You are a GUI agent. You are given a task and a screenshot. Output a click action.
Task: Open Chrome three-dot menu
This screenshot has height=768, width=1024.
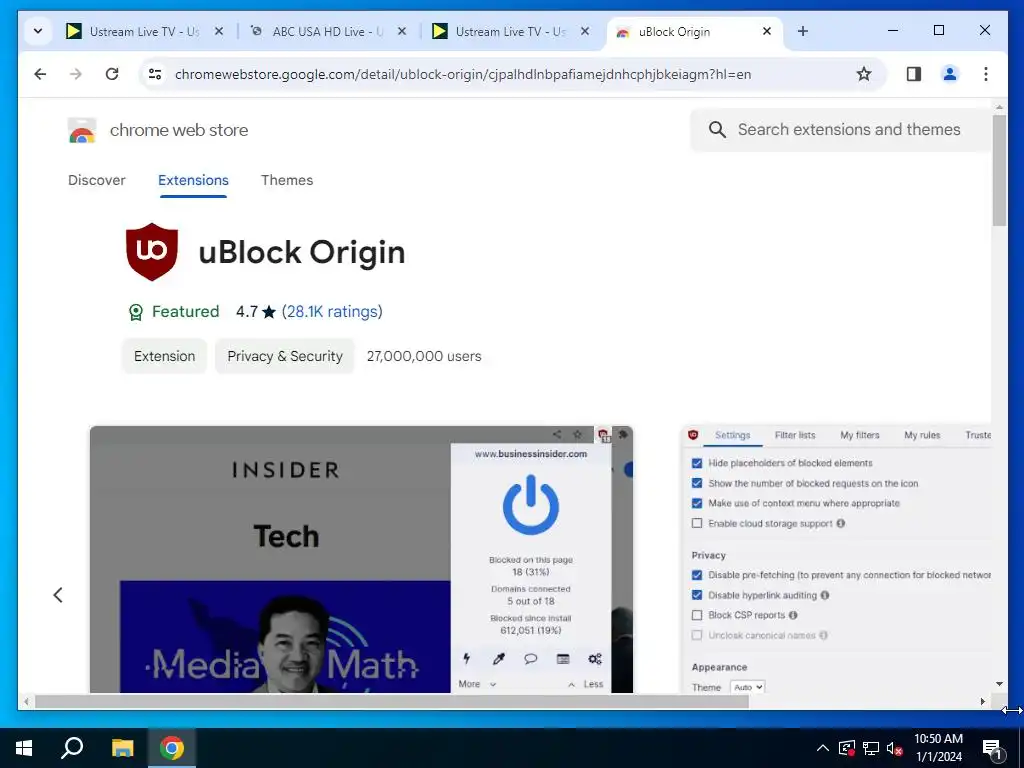(x=985, y=74)
